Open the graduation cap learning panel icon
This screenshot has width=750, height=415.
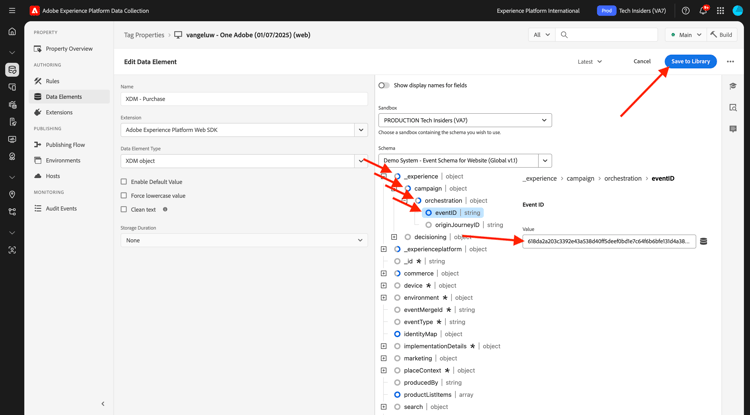[733, 86]
